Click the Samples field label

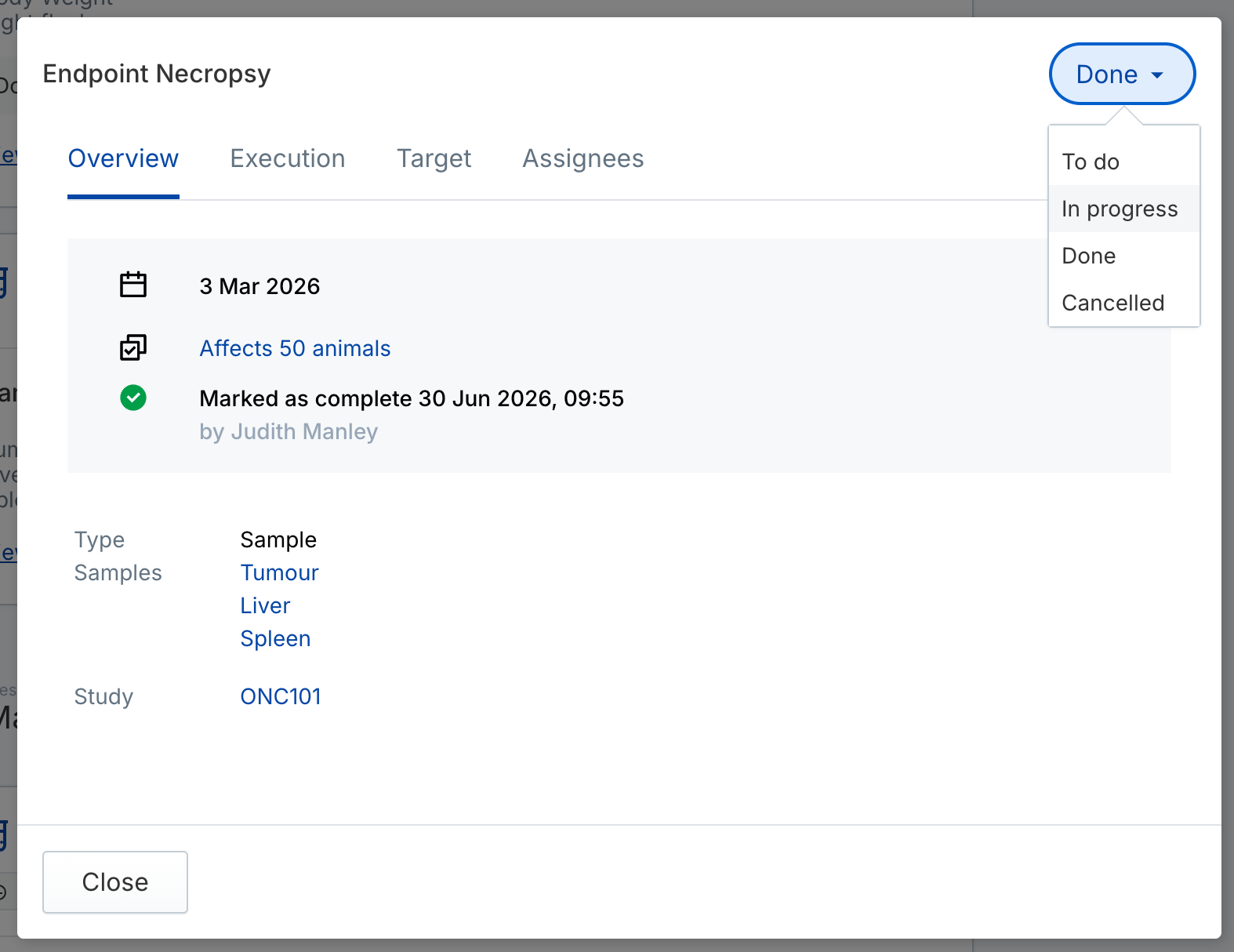pos(118,572)
